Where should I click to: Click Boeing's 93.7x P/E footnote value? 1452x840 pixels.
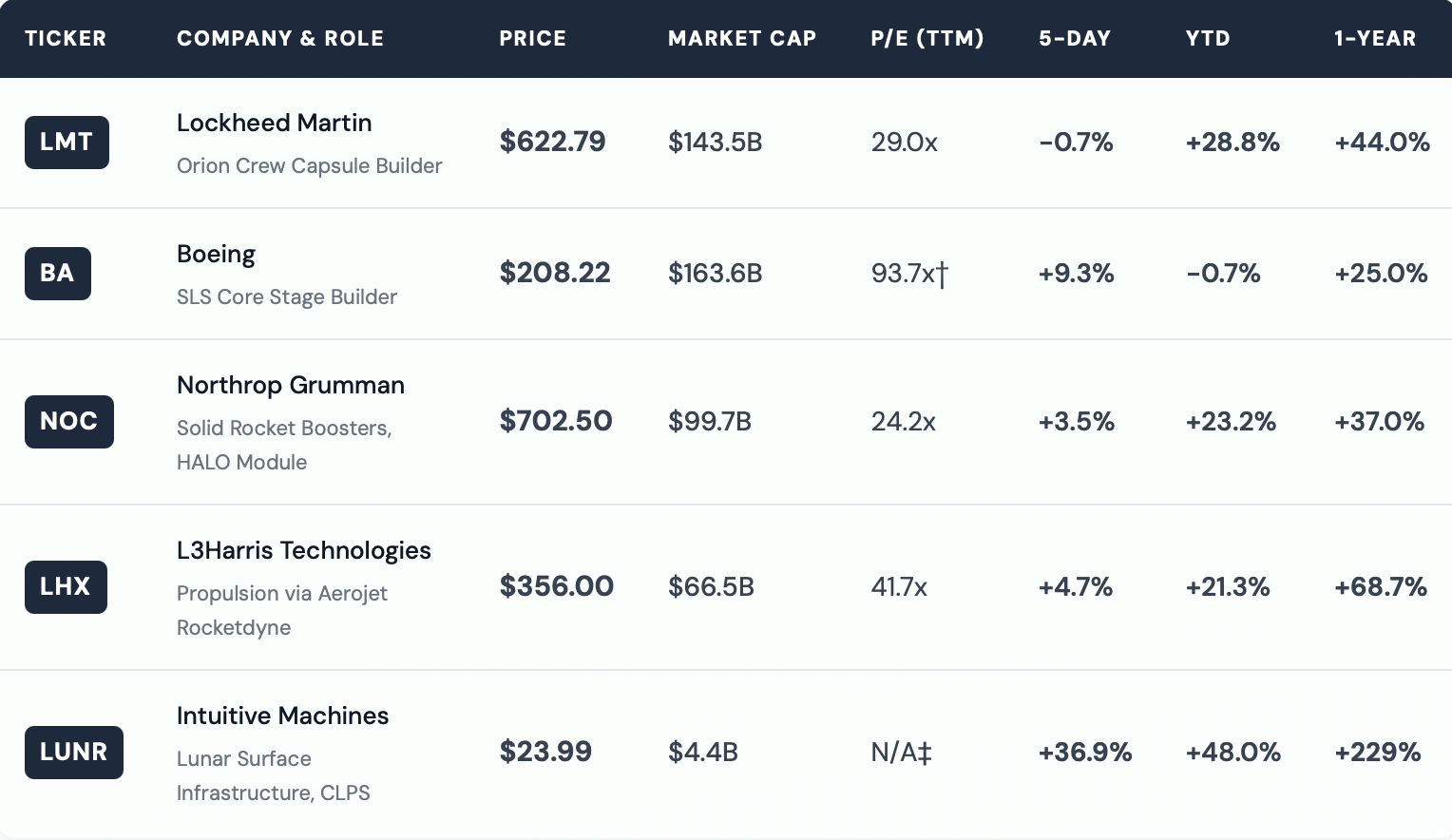click(x=909, y=274)
